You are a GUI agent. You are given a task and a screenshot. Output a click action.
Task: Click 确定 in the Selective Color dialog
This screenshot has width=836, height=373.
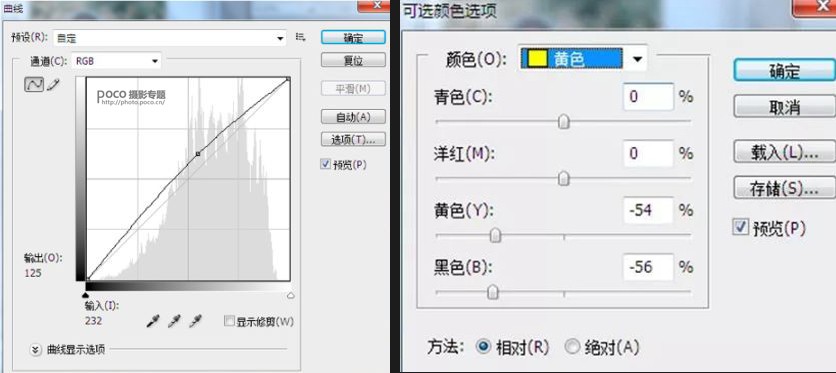[x=784, y=70]
